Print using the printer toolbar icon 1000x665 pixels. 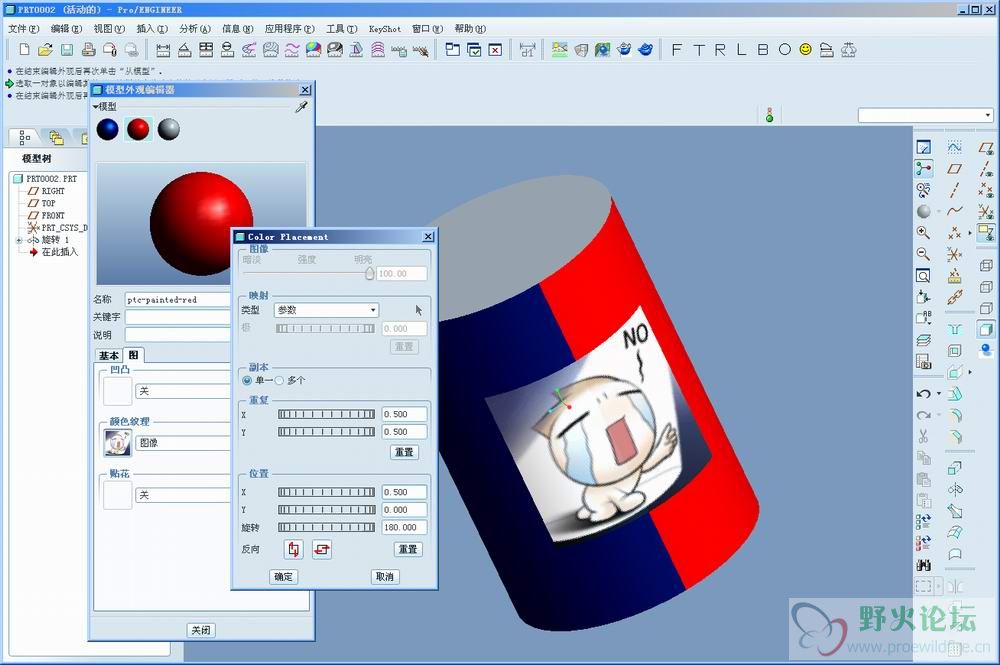click(x=89, y=50)
